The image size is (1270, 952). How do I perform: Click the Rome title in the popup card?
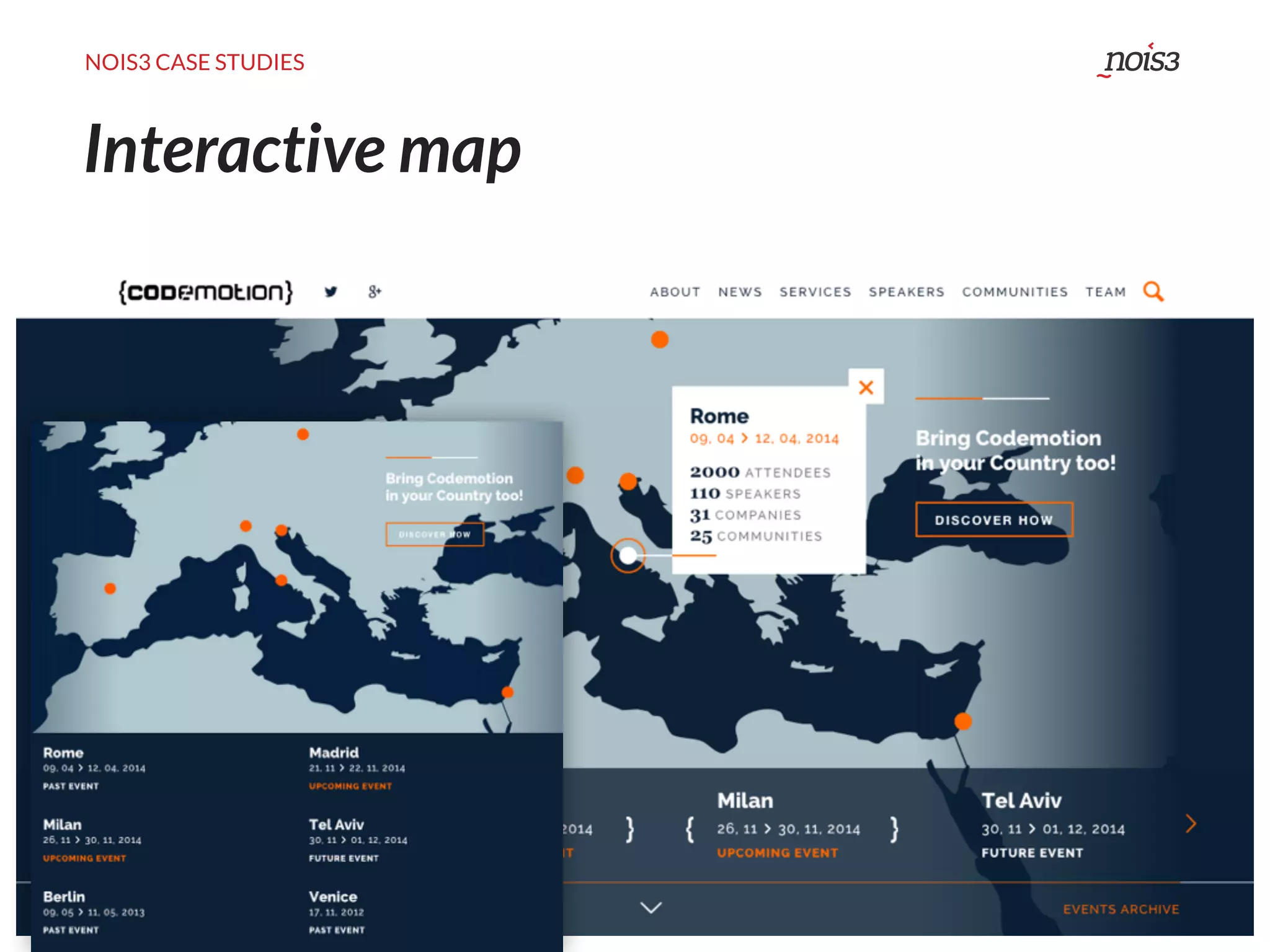click(719, 416)
